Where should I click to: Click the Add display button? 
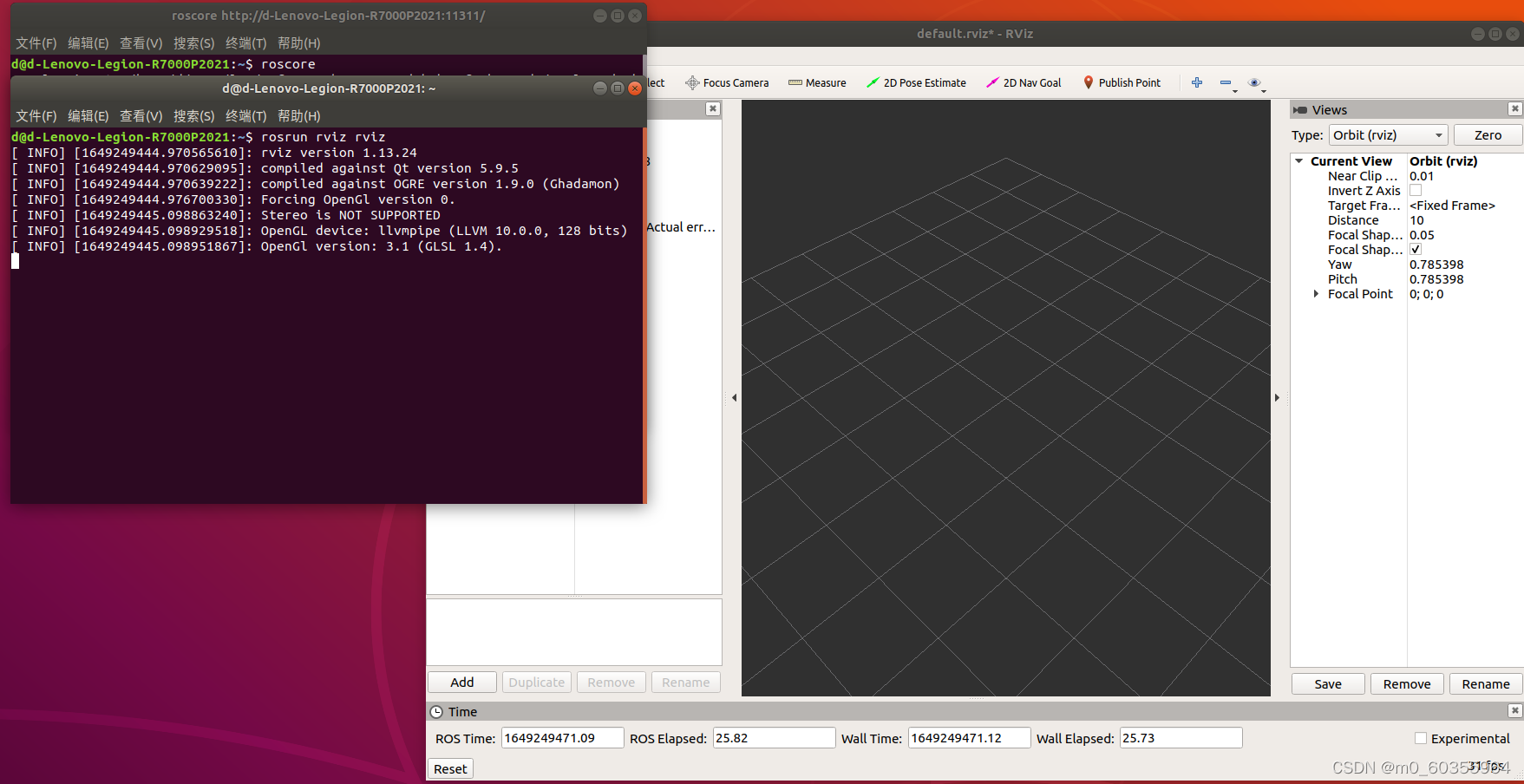[462, 683]
